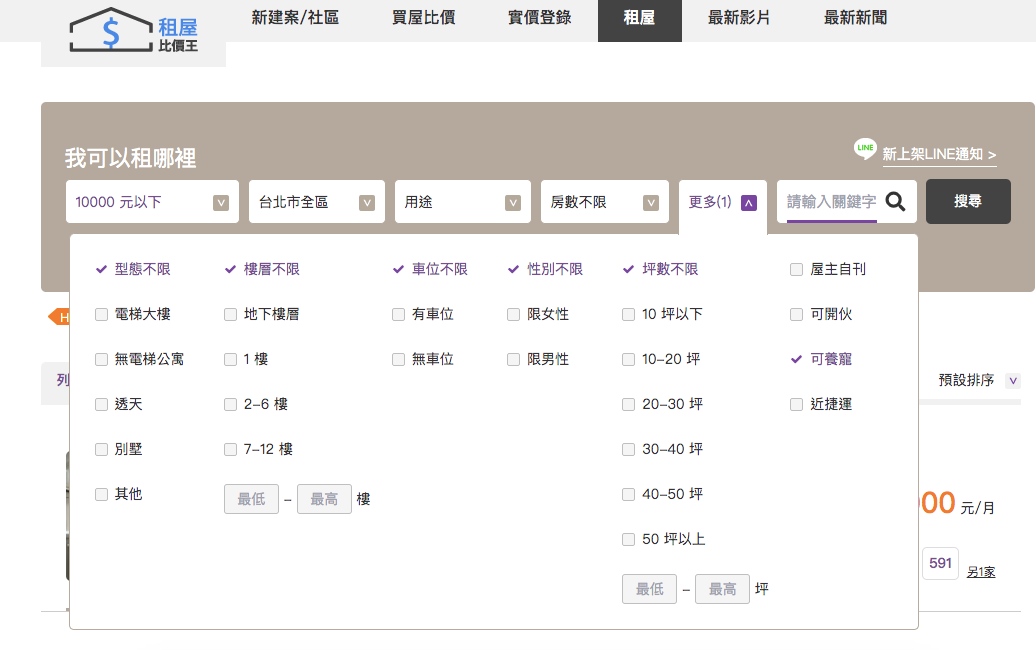Uncheck the 可養寵 filter
The image size is (1036, 650).
pos(796,359)
